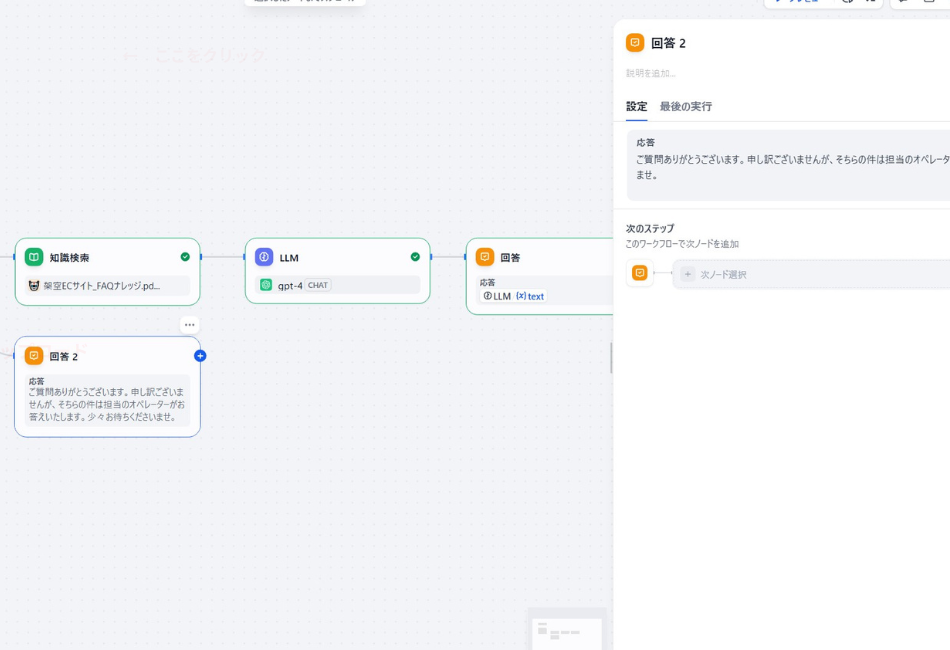Click the 回答 node's orange answer icon

pyautogui.click(x=487, y=257)
